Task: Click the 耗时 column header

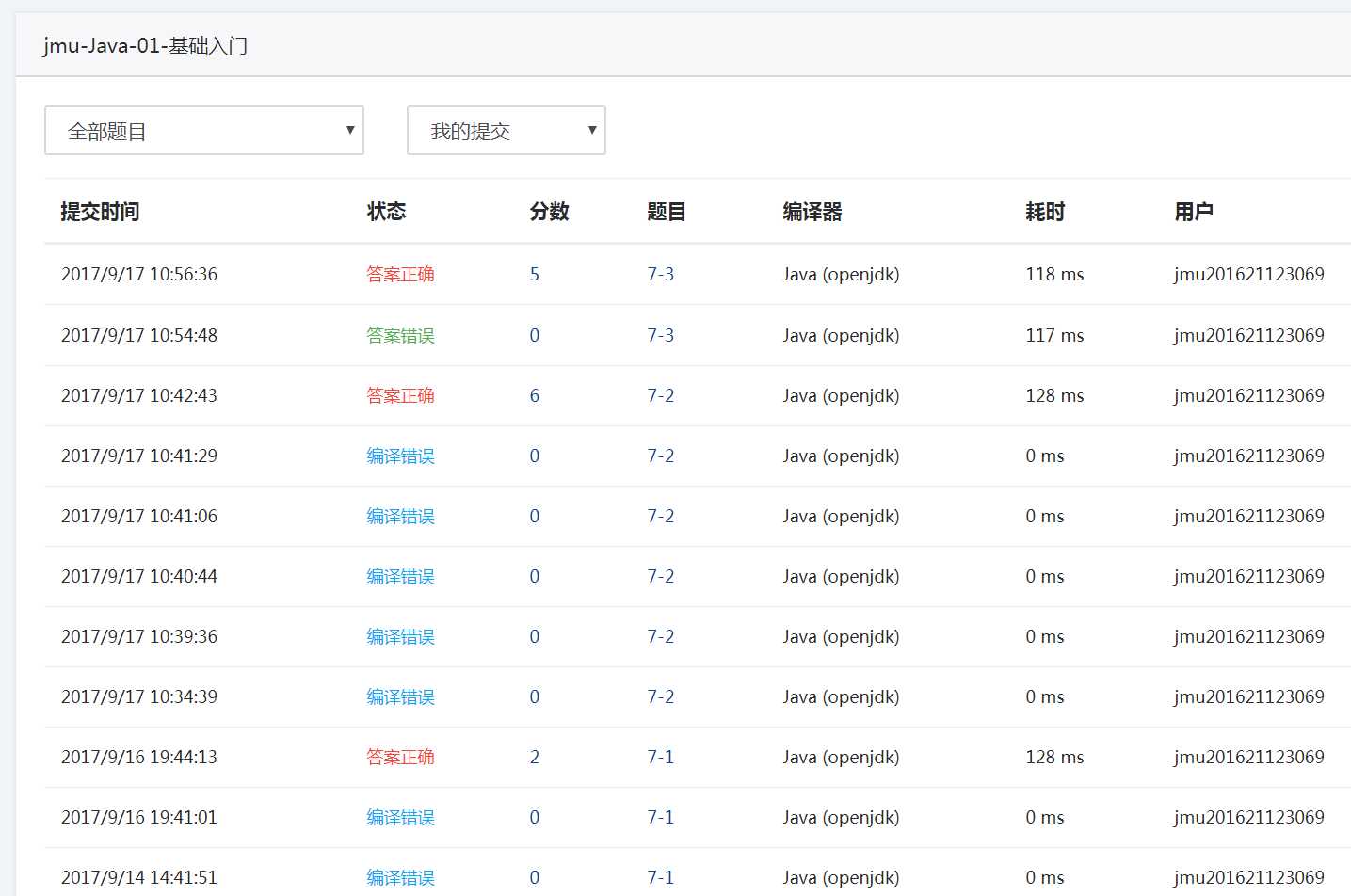Action: (1045, 212)
